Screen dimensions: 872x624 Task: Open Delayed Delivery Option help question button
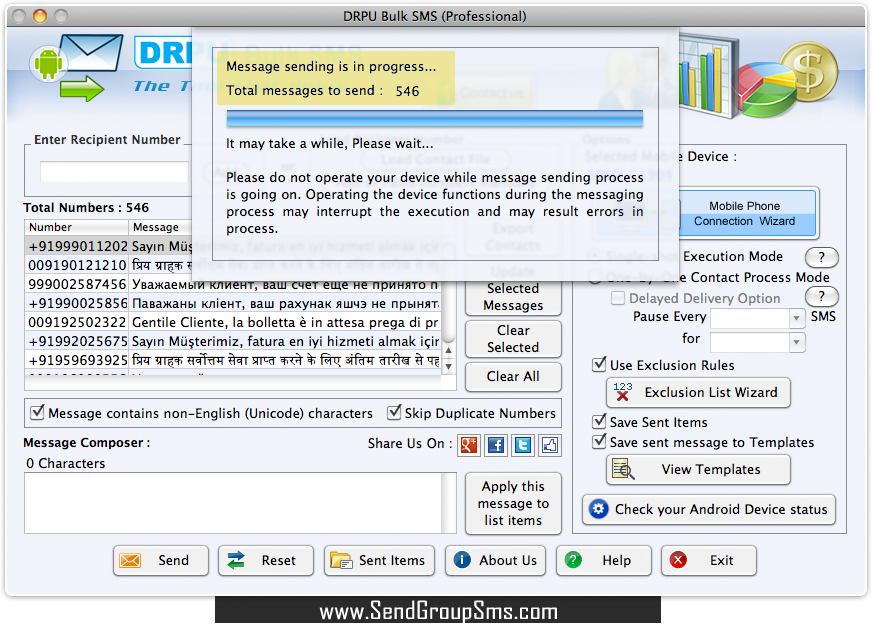coord(821,296)
